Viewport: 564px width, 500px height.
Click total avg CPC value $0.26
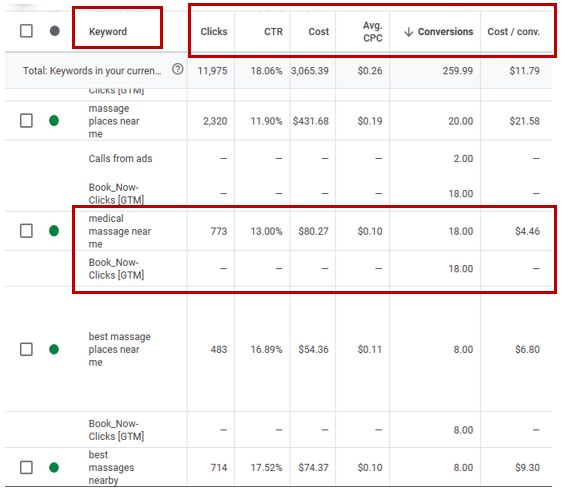coord(370,71)
